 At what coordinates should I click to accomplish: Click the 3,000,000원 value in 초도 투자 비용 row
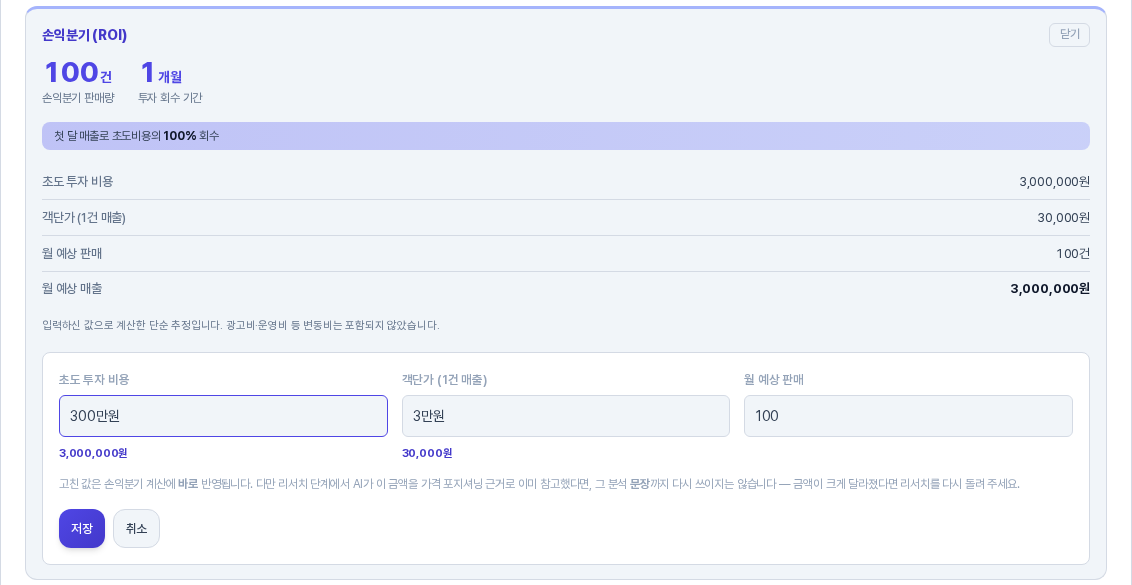[1054, 182]
